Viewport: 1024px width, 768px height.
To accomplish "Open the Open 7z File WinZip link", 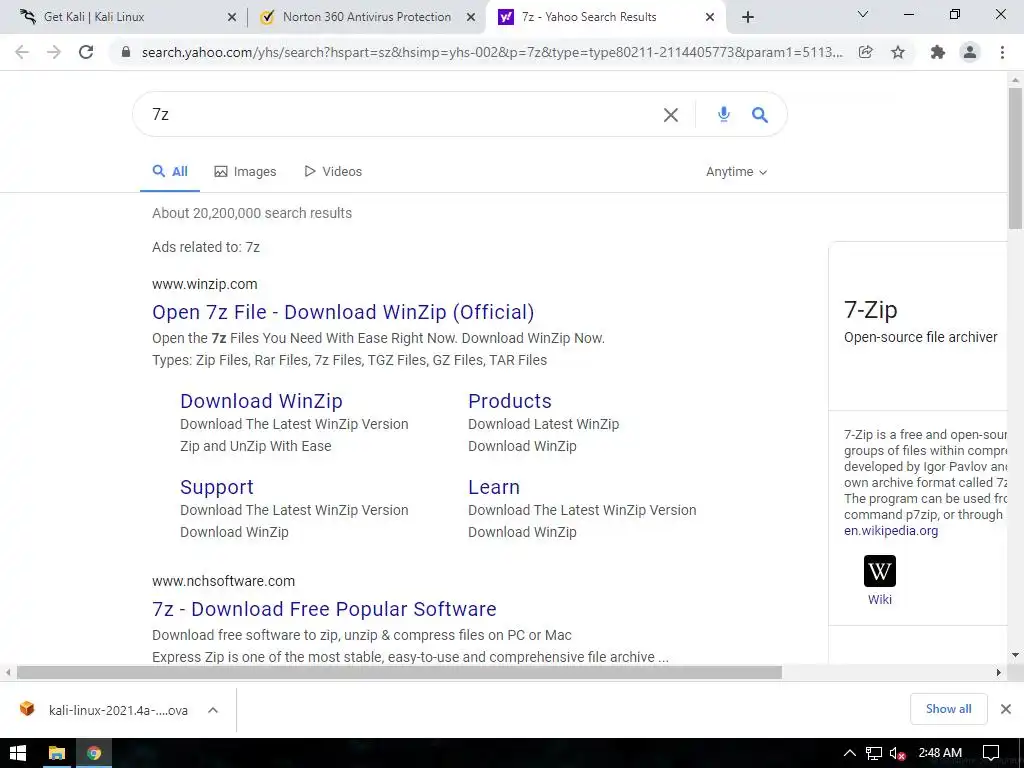I will 343,312.
